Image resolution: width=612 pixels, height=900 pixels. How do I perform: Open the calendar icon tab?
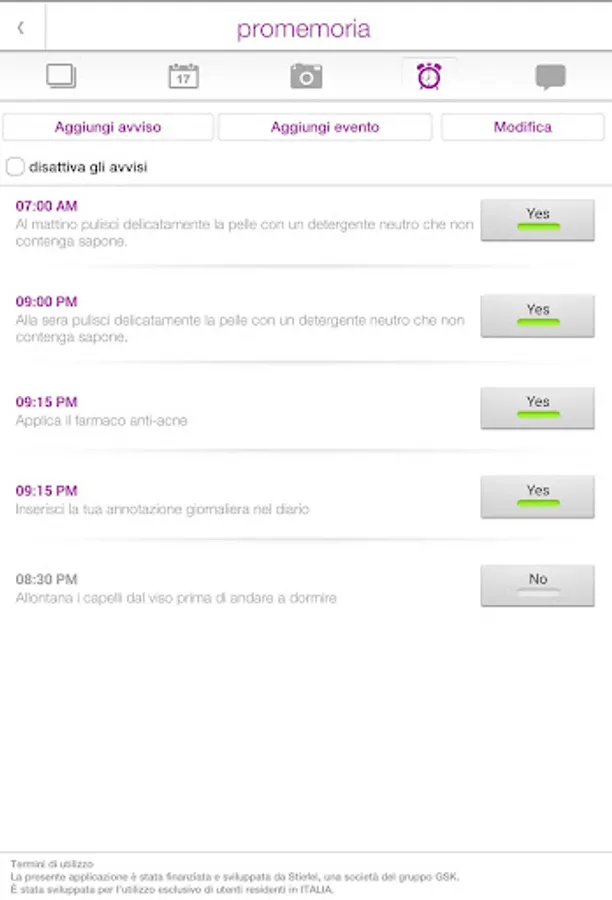coord(184,76)
